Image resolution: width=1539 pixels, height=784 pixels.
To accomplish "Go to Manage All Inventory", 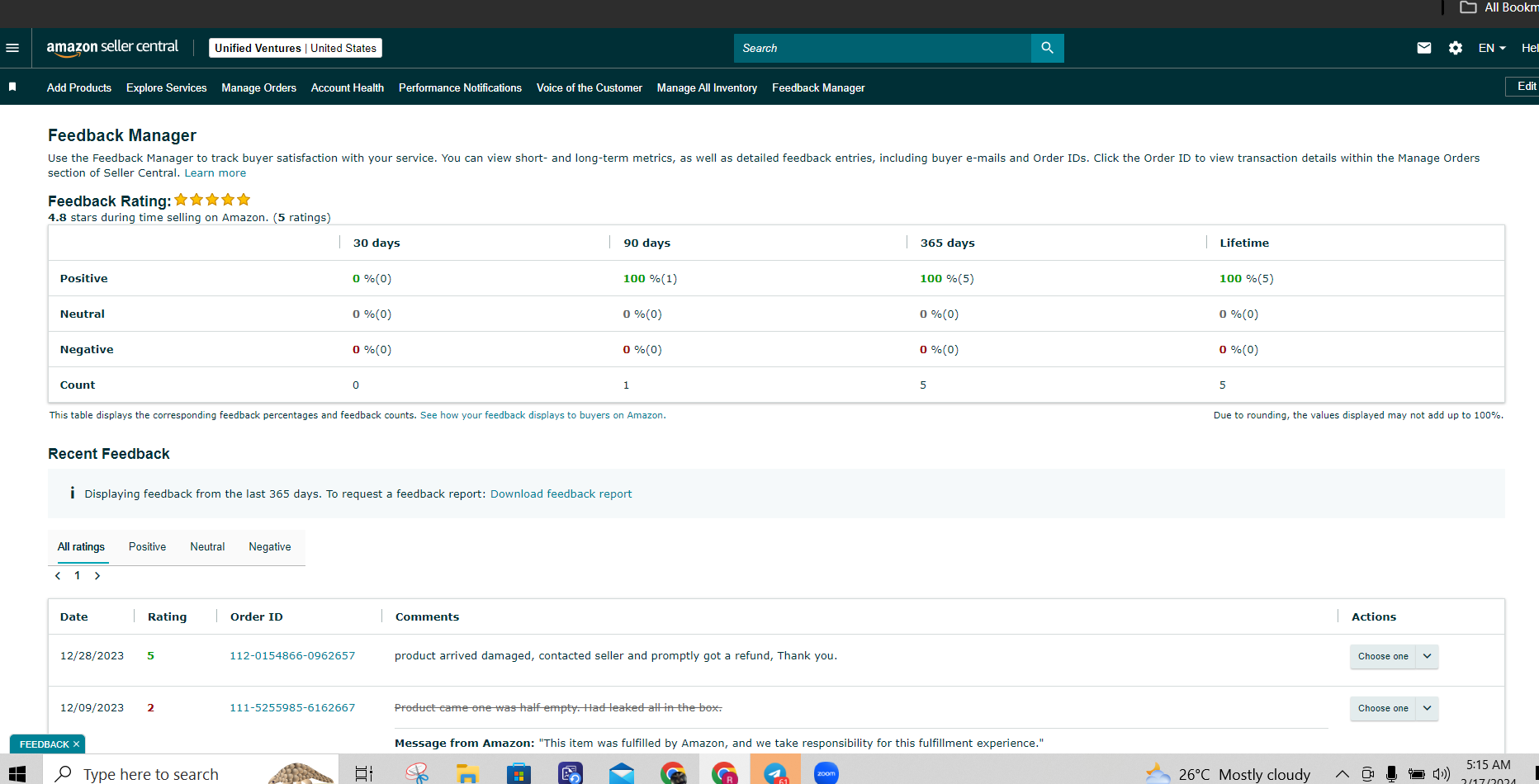I will [x=707, y=87].
